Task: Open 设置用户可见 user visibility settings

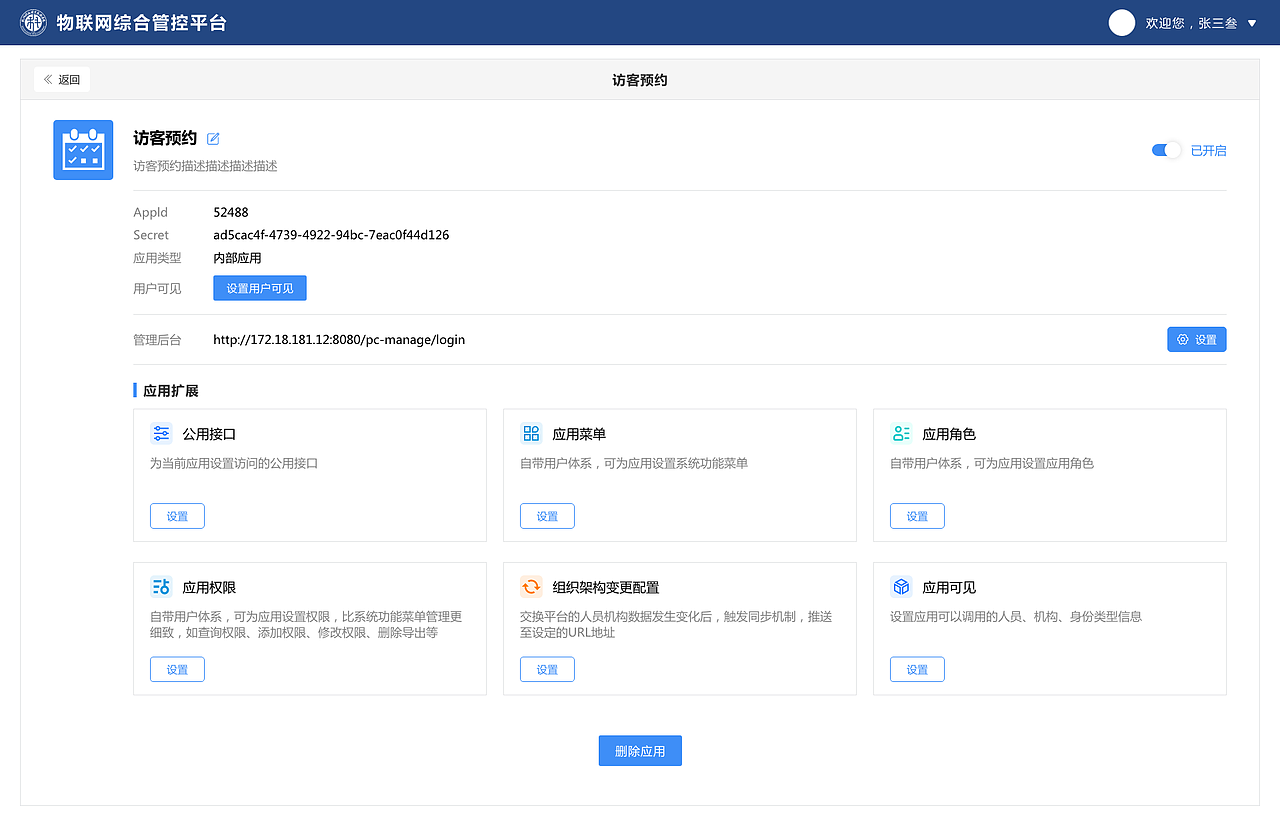Action: coord(259,287)
